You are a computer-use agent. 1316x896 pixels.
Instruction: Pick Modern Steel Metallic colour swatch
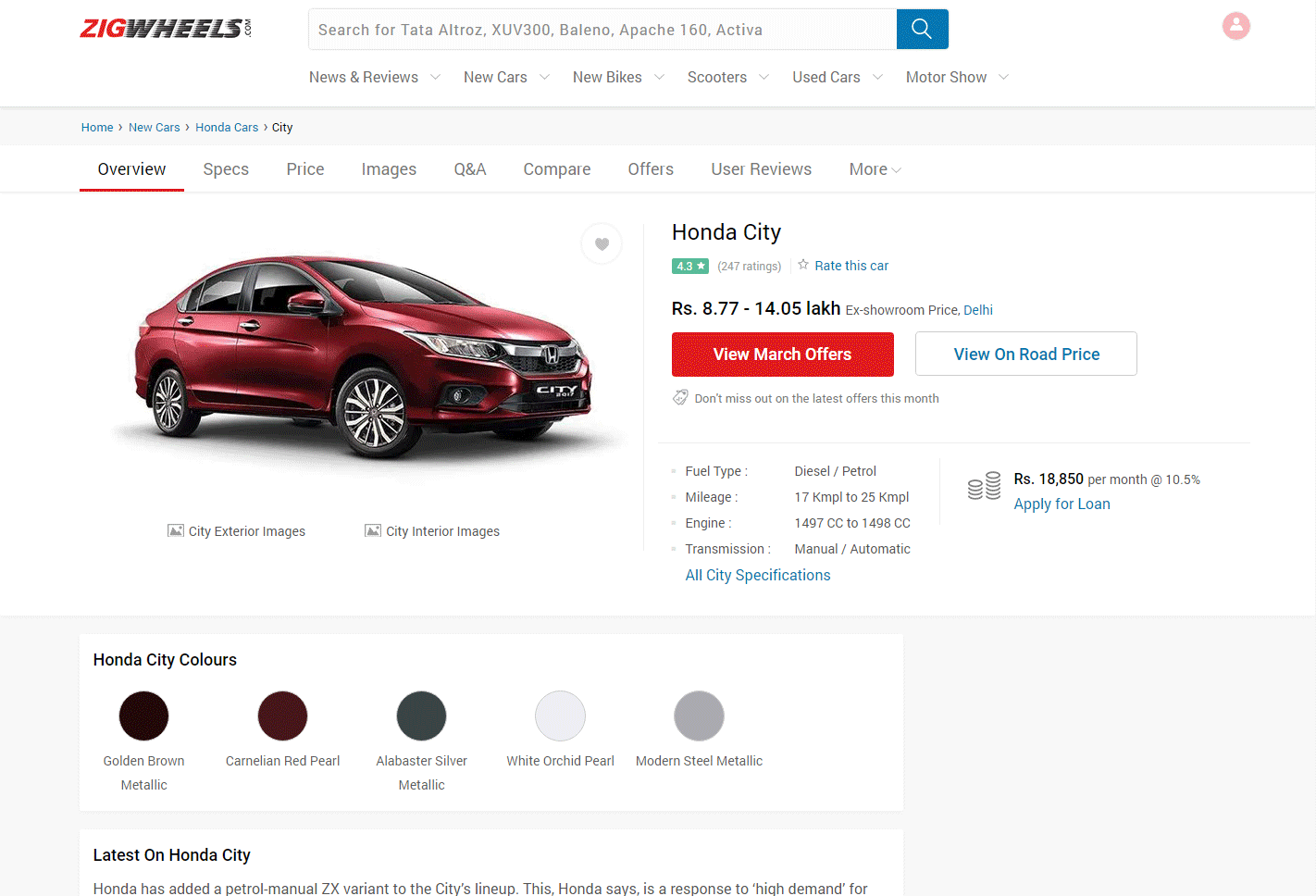[699, 716]
